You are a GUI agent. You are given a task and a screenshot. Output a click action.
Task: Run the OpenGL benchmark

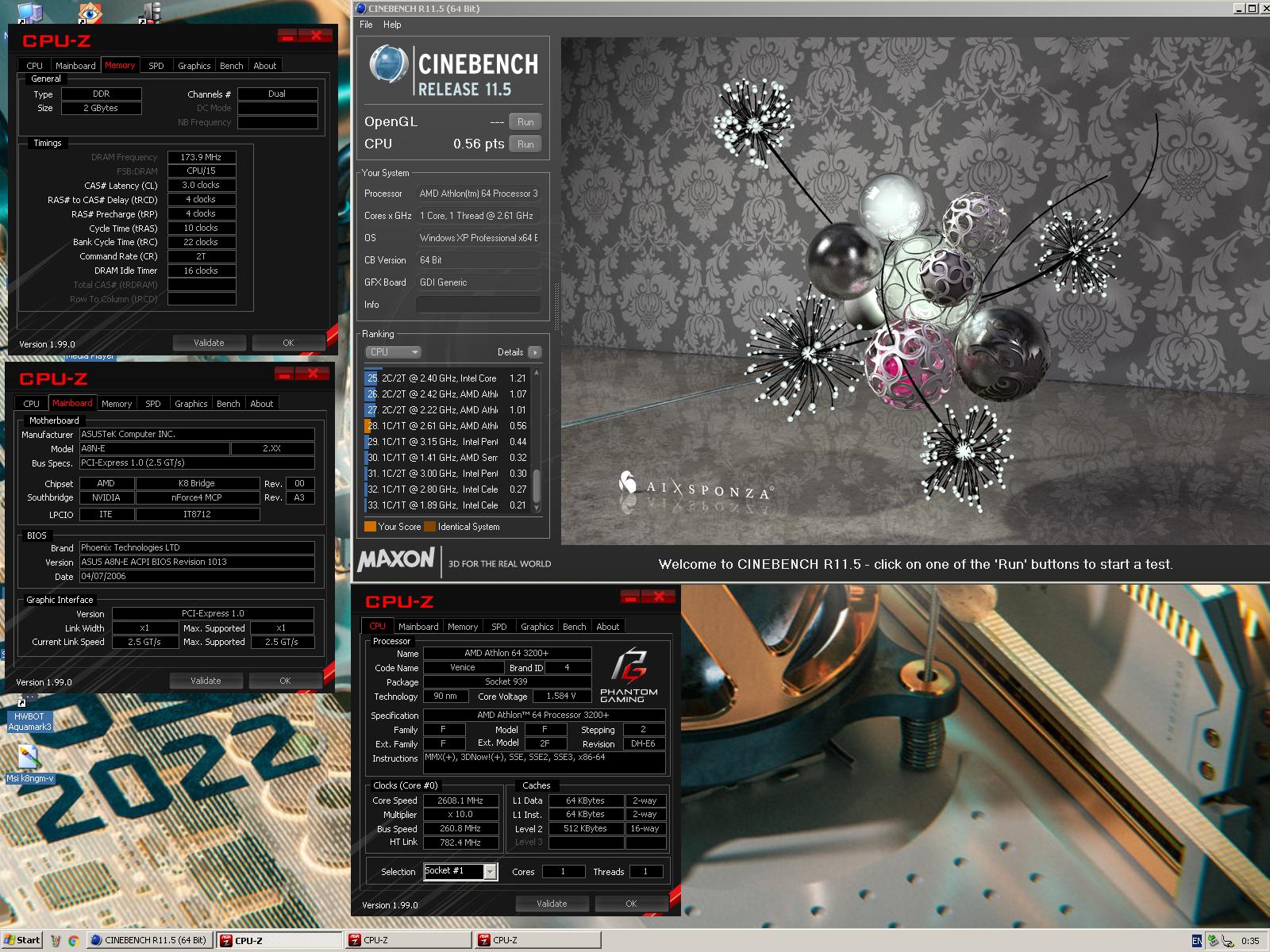click(525, 122)
